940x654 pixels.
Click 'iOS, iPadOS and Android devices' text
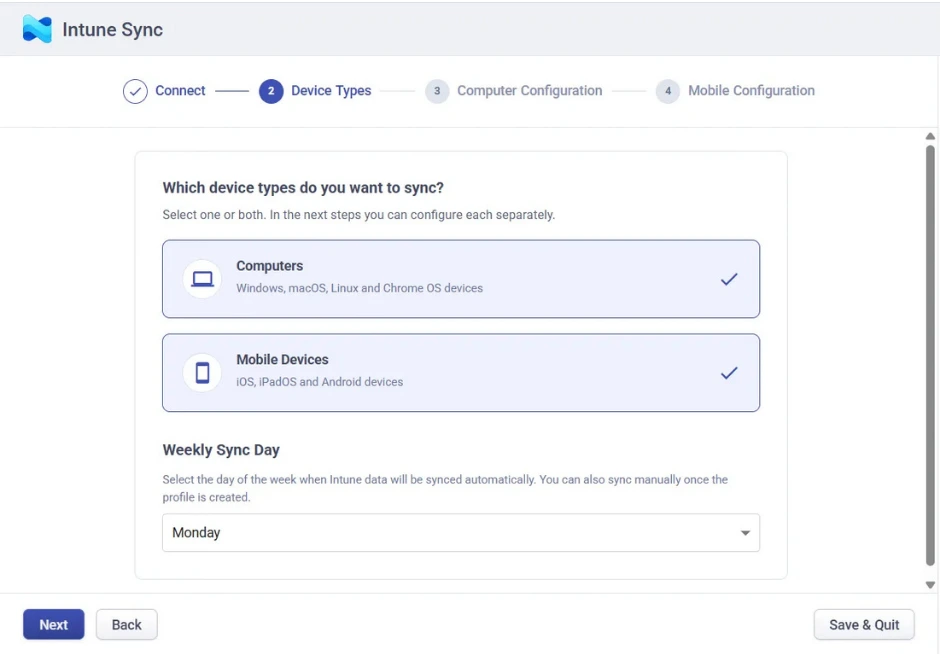(320, 382)
